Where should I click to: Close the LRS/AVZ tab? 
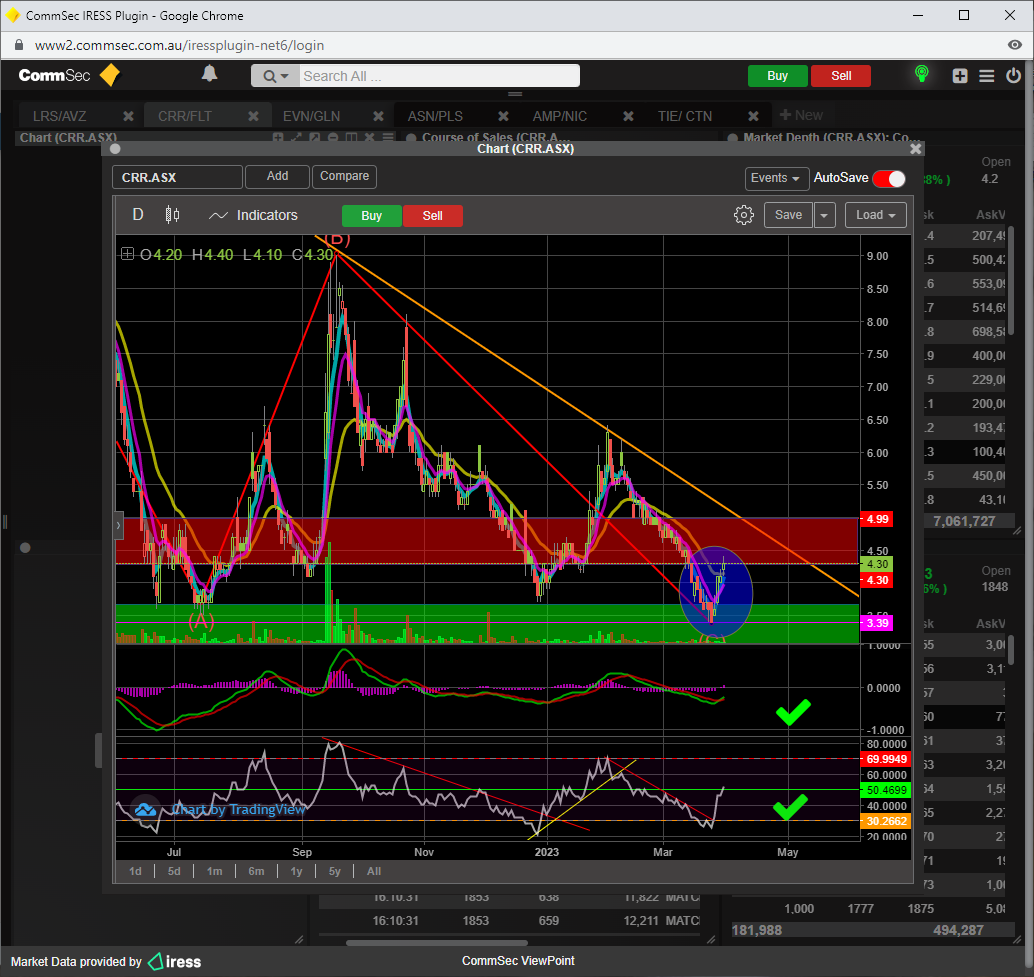point(129,116)
